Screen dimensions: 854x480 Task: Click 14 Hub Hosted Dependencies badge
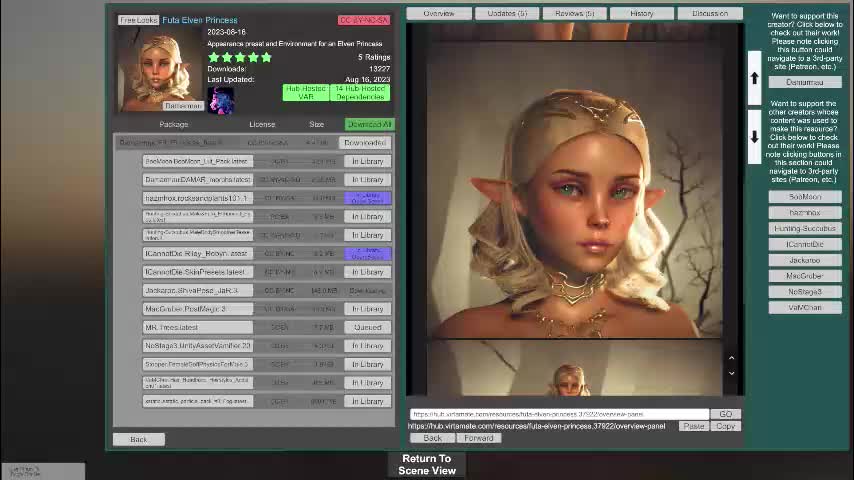tap(360, 93)
